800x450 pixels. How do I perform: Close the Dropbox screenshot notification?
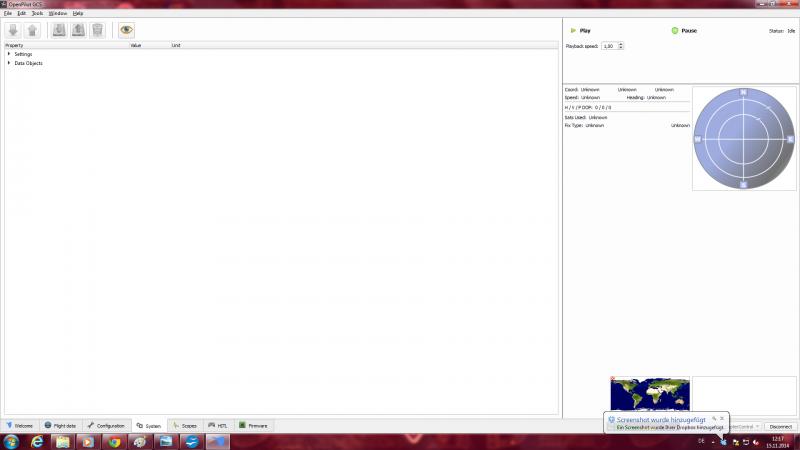tap(722, 418)
